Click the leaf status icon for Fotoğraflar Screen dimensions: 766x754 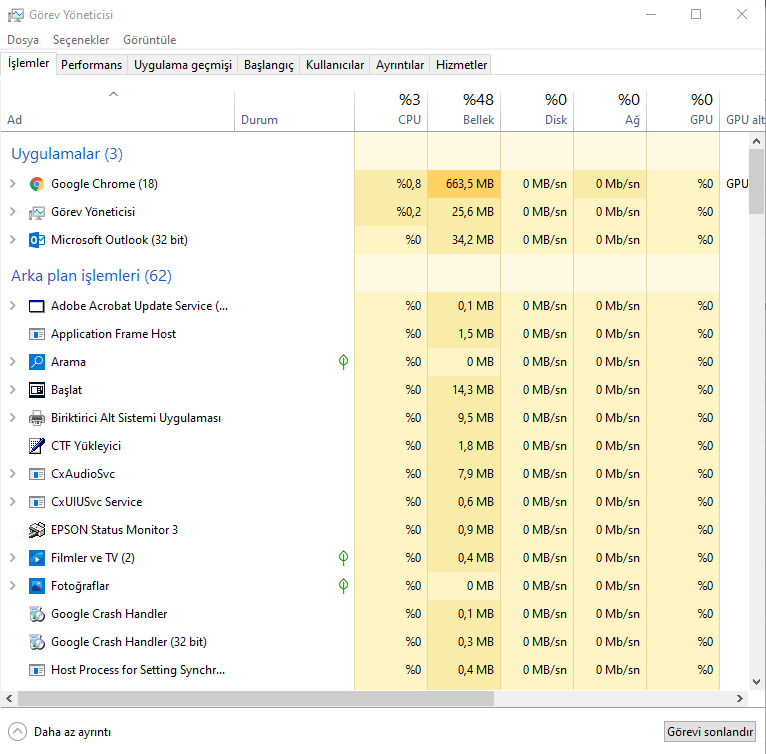tap(343, 585)
